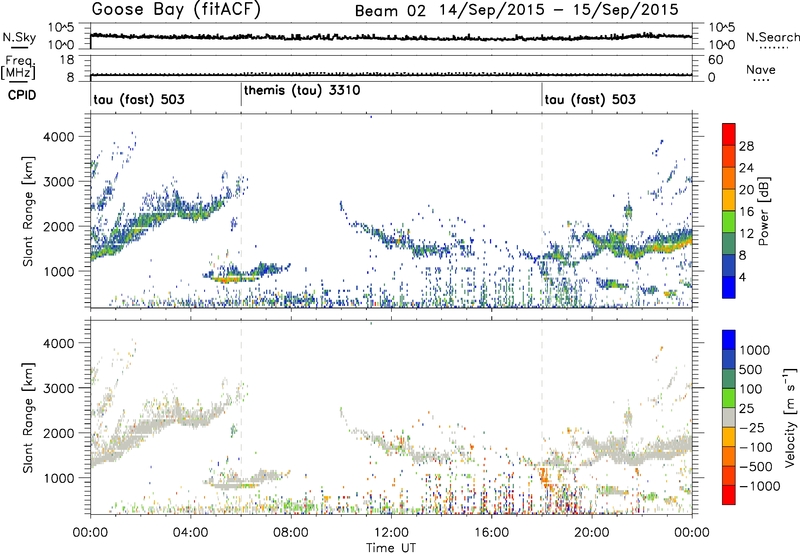
Task: Click the 'CPID' row label
Action: point(22,95)
